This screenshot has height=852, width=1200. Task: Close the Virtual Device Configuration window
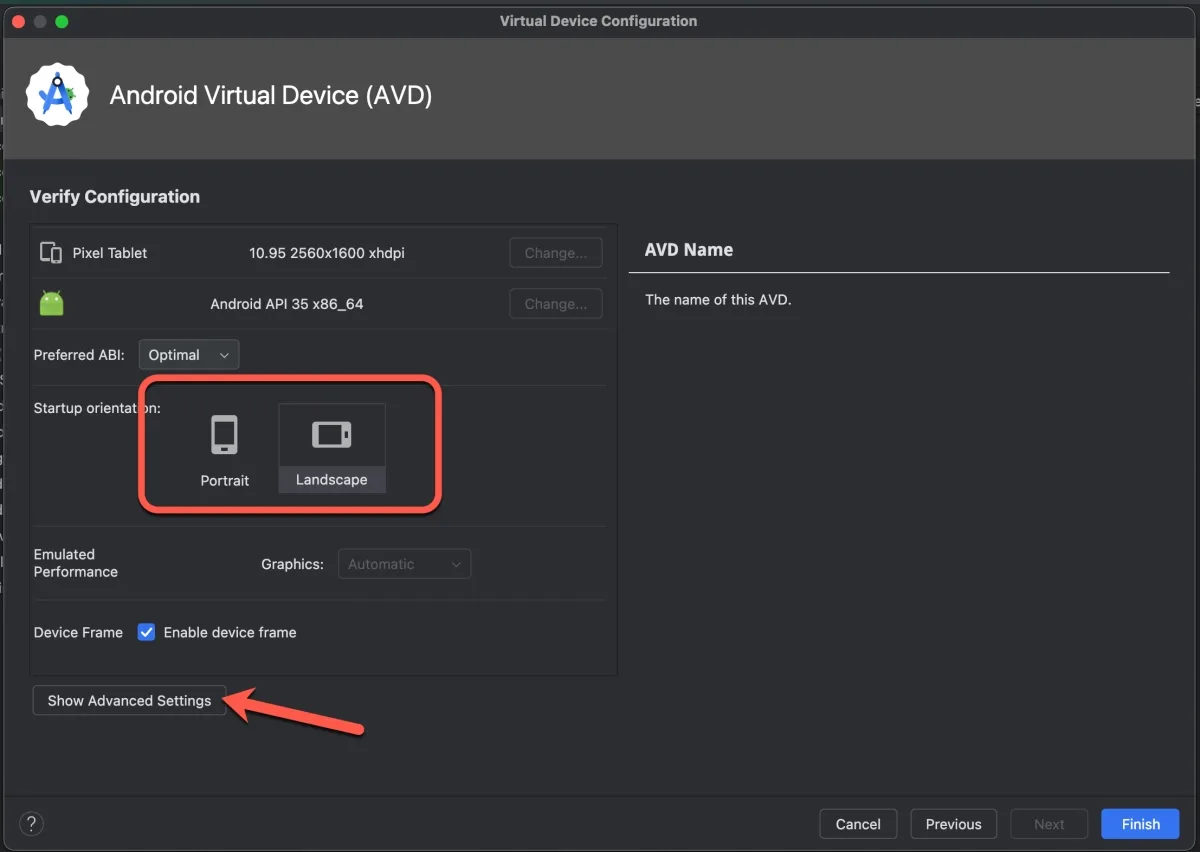(x=18, y=21)
